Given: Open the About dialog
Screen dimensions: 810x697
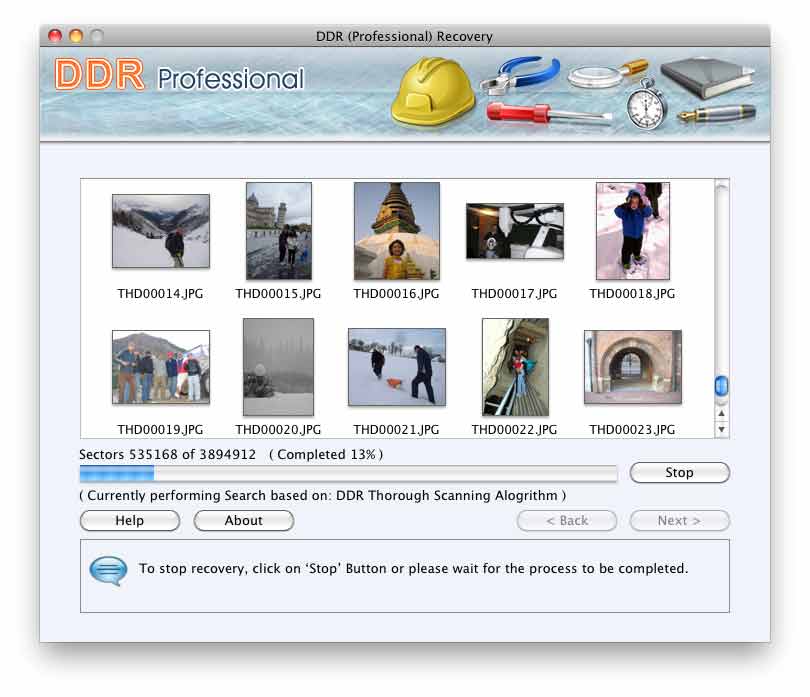Looking at the screenshot, I should [244, 521].
